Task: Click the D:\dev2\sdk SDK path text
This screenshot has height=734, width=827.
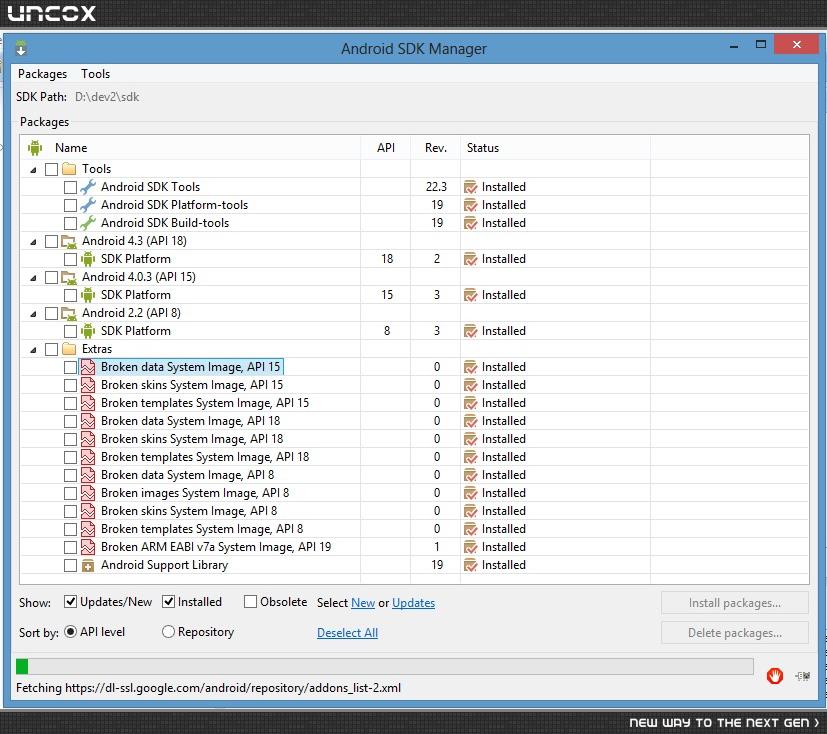Action: (x=107, y=97)
